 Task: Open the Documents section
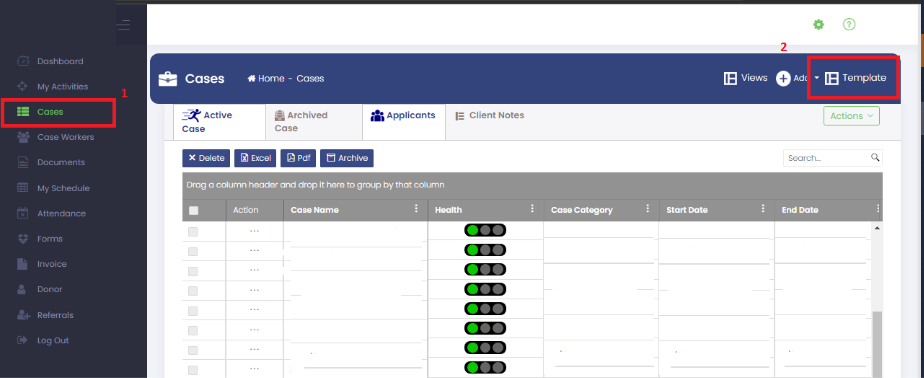tap(61, 163)
